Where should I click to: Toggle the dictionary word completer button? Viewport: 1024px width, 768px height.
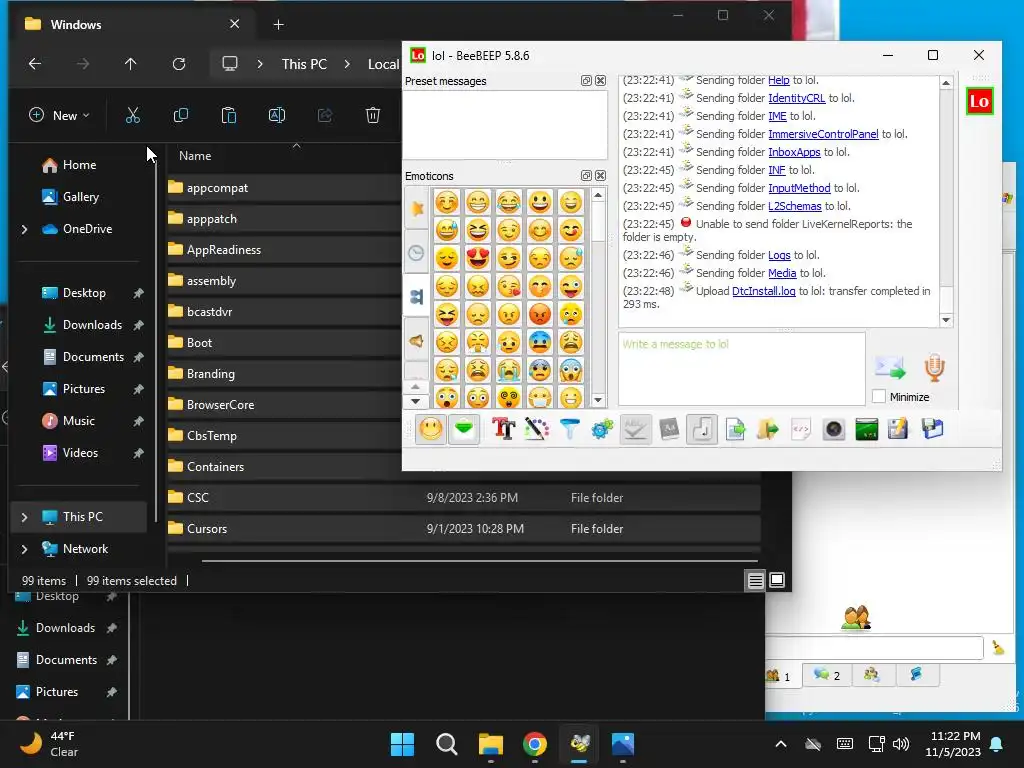click(669, 429)
